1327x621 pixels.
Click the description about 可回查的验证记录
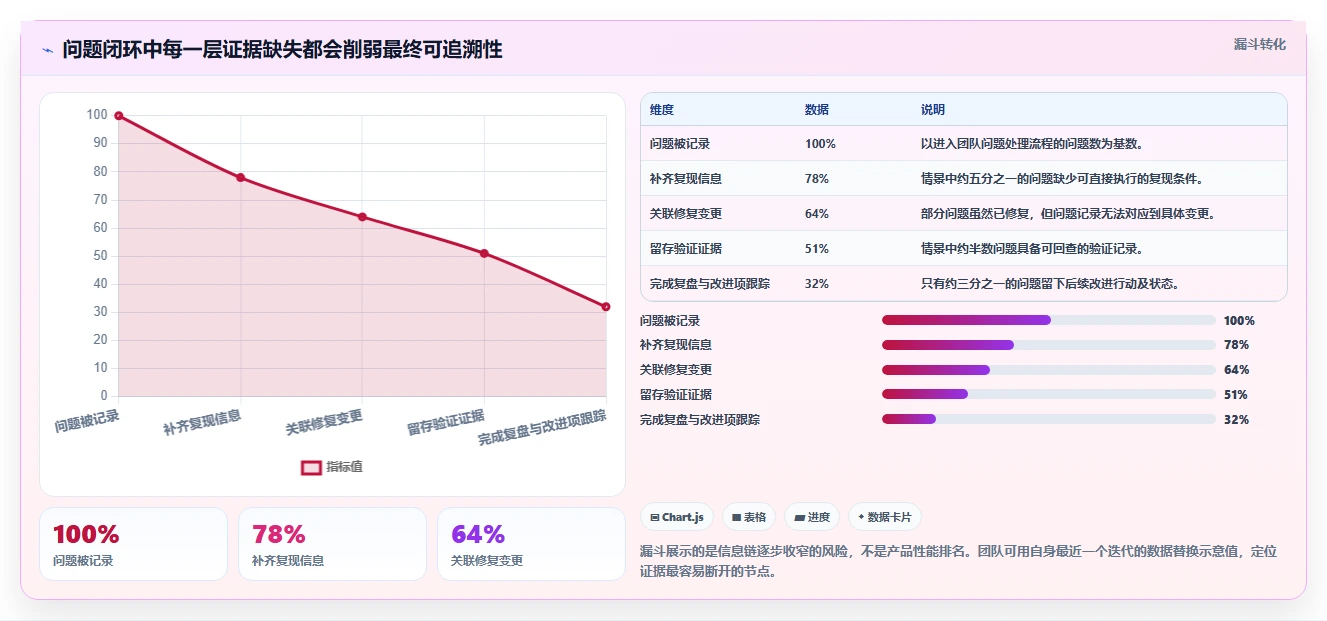point(1031,249)
